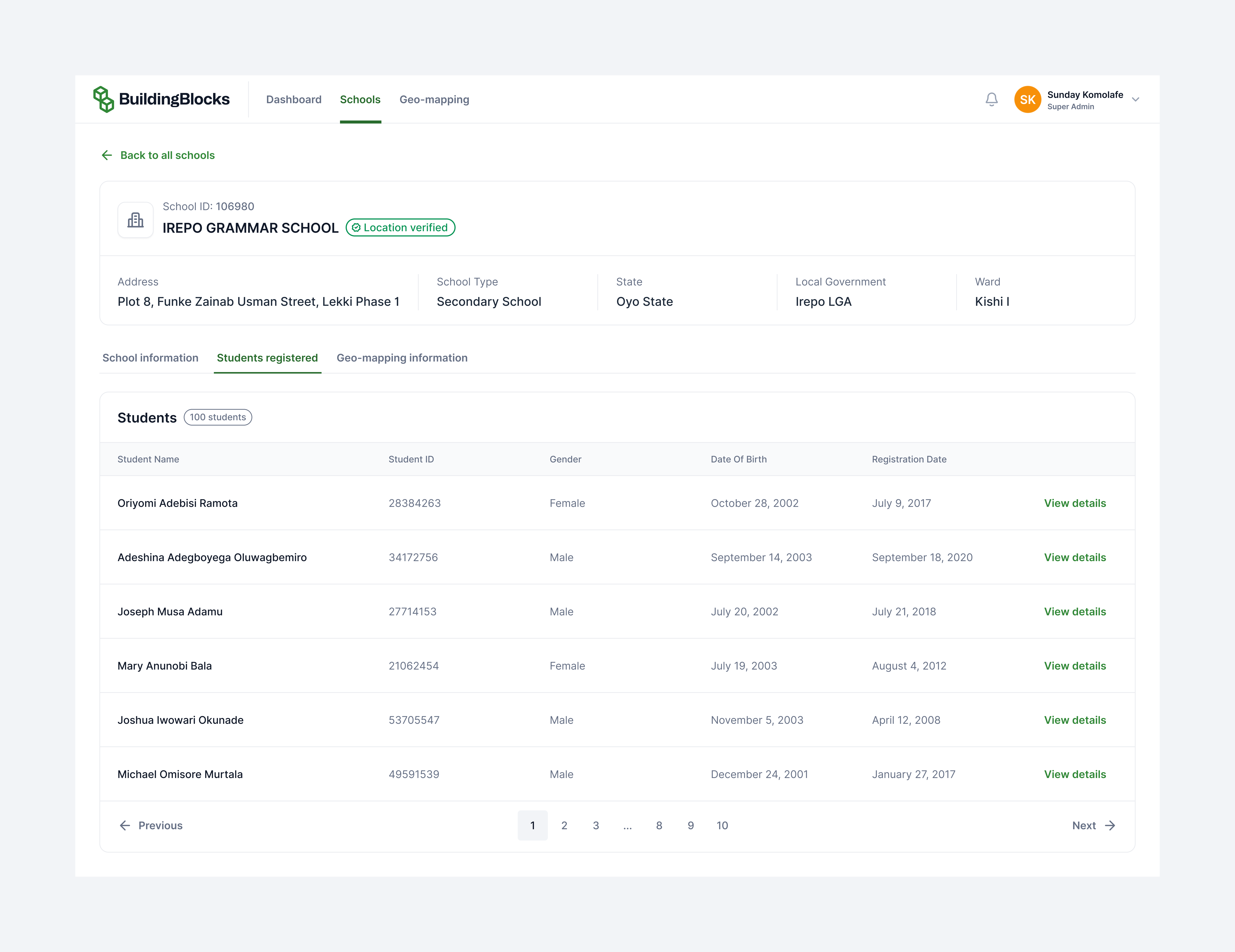This screenshot has height=952, width=1235.
Task: Jump to page 10
Action: 722,825
